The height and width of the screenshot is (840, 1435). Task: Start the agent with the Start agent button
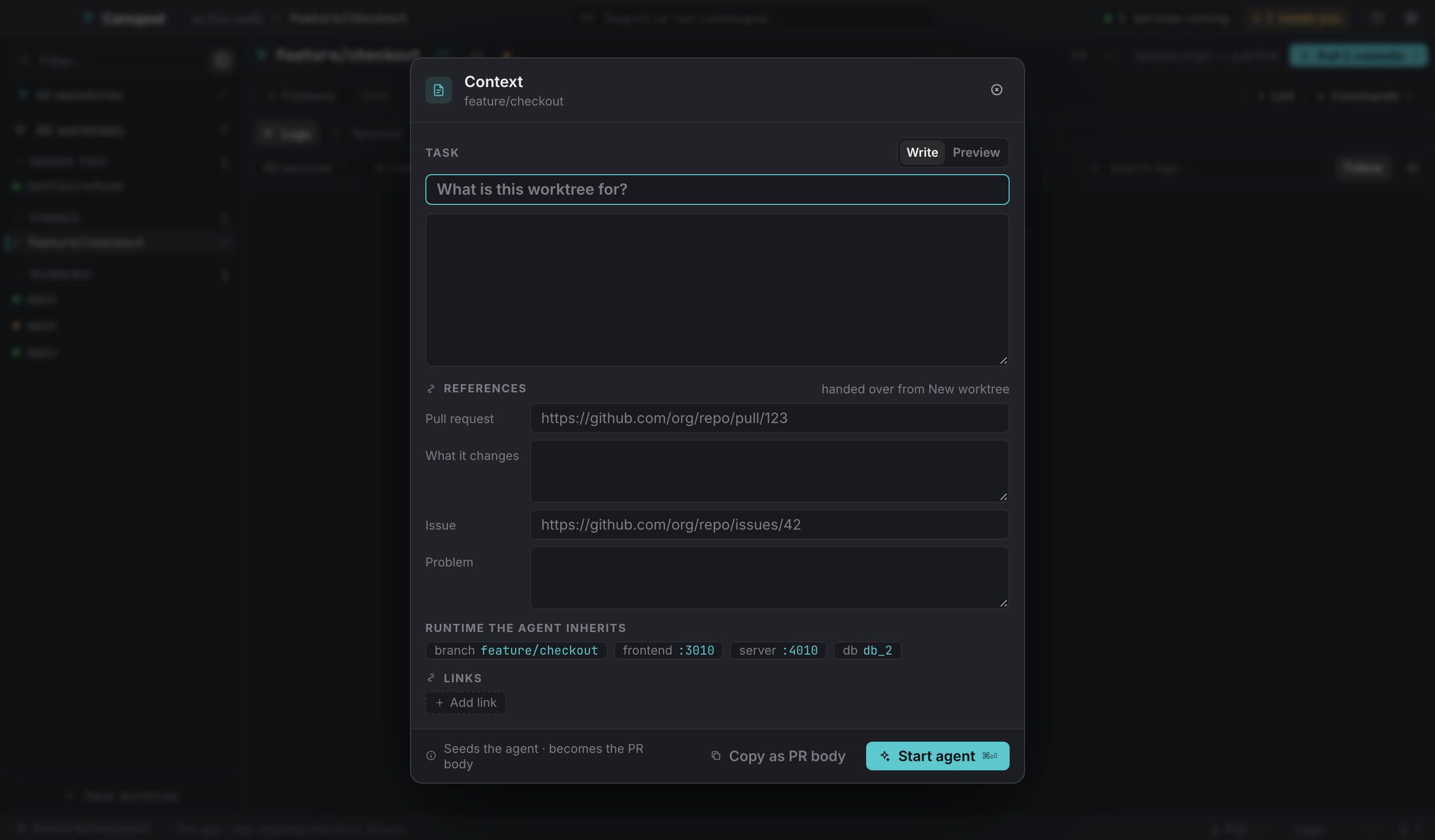click(x=937, y=757)
